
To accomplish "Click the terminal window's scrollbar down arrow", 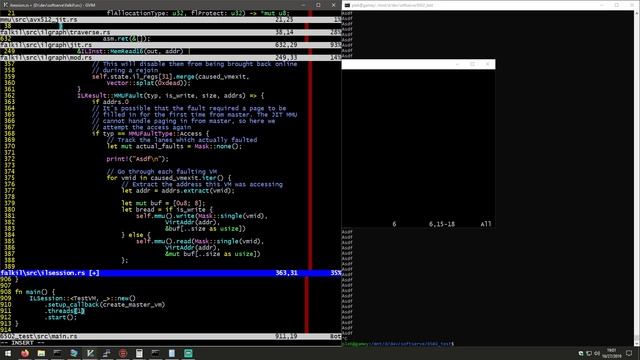I will pyautogui.click(x=637, y=344).
